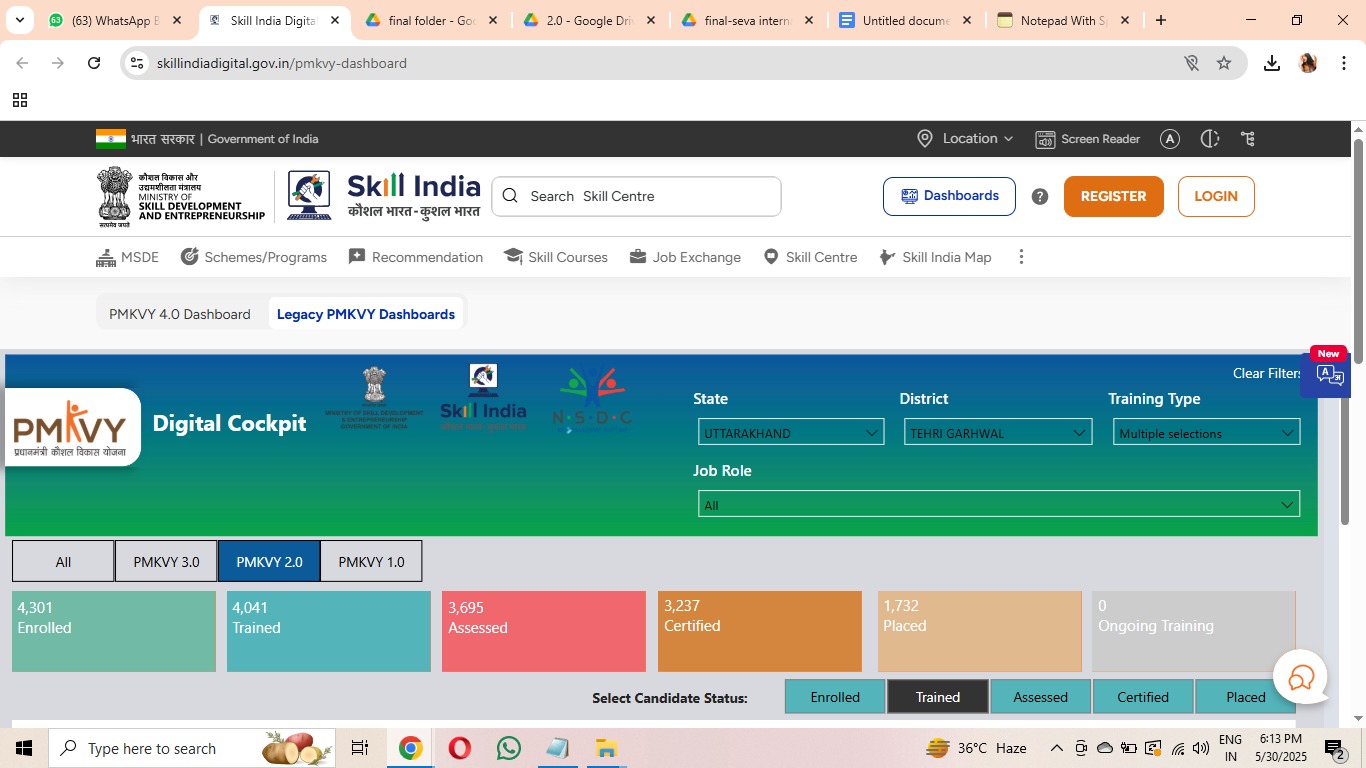Click Clear Filters link
Screen dimensions: 1366x768
[x=1267, y=373]
